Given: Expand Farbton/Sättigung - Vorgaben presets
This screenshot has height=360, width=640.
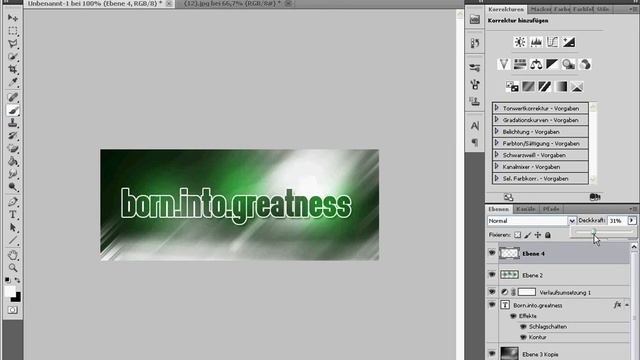Looking at the screenshot, I should pyautogui.click(x=497, y=143).
